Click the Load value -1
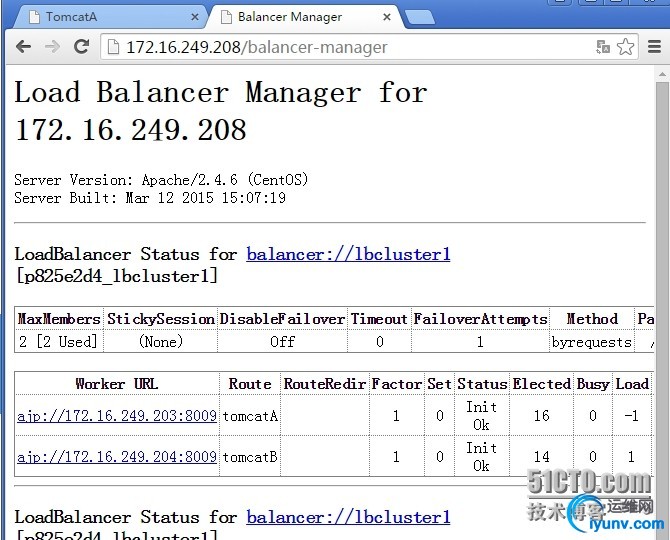Screen dimensions: 670x540 [x=631, y=416]
